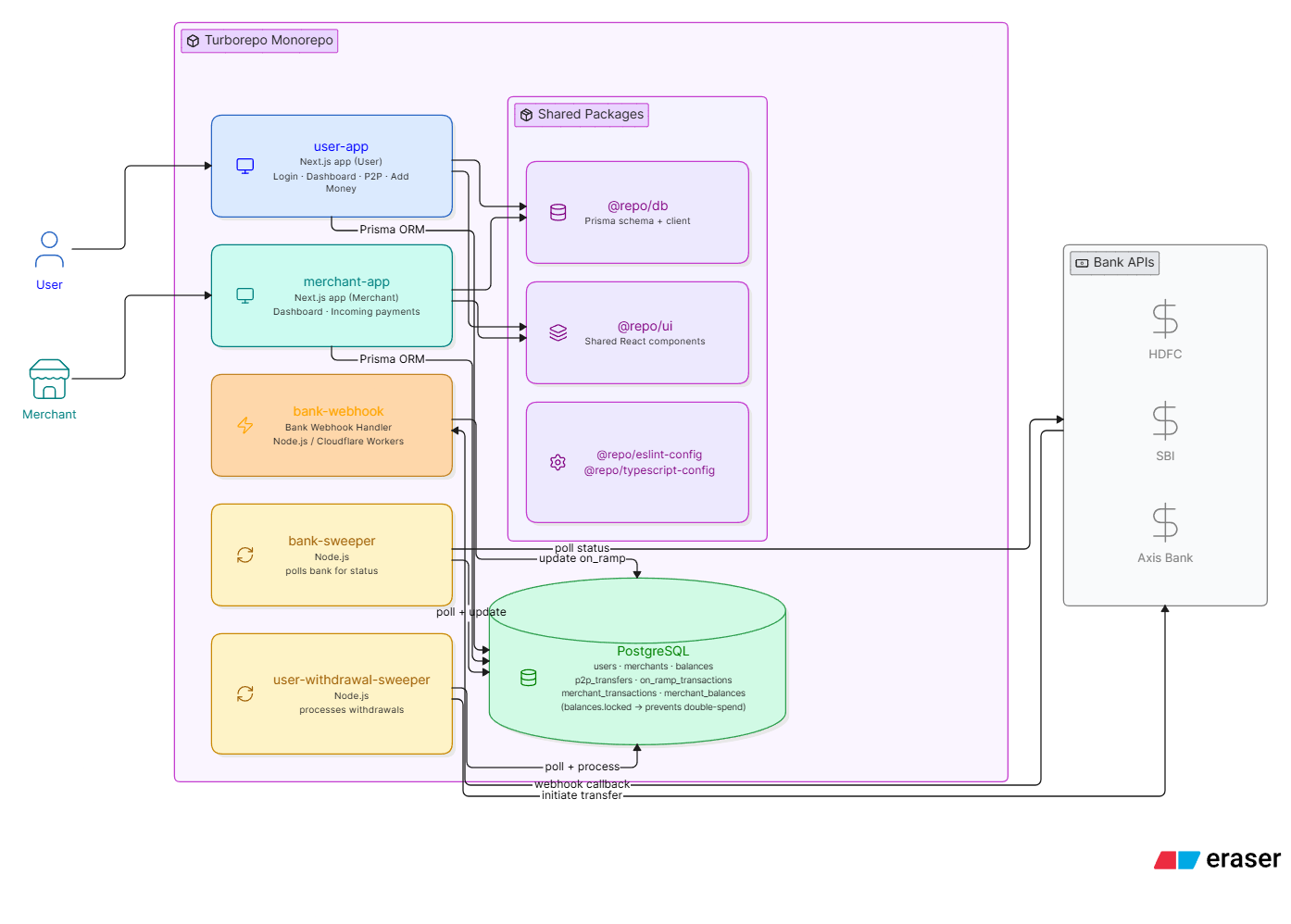Click the layers icon in @repo/ui node
This screenshot has width=1291, height=924.
coord(558,332)
